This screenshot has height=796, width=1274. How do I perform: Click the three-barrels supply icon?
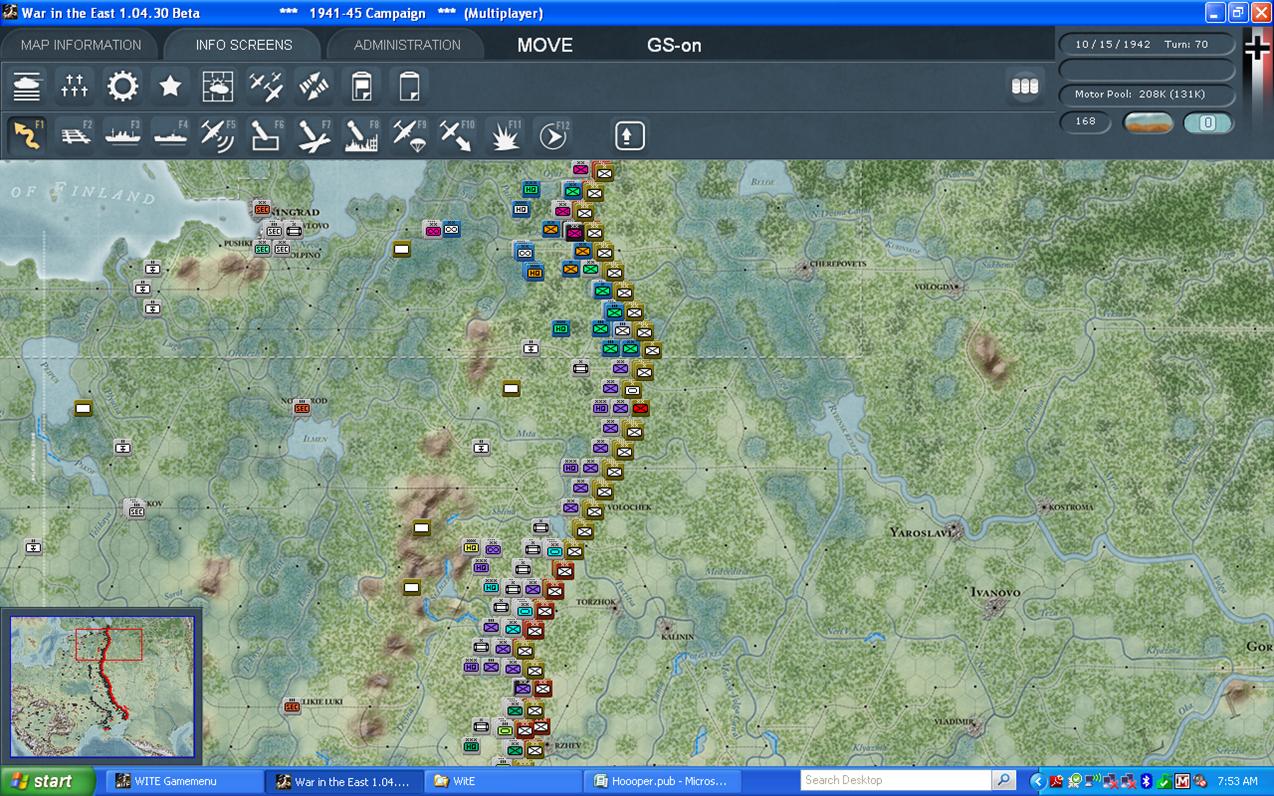pos(1025,86)
